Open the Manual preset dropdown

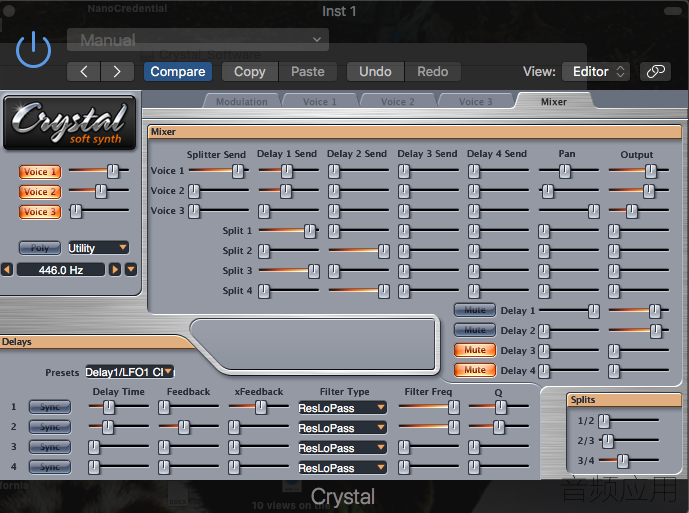(x=198, y=40)
